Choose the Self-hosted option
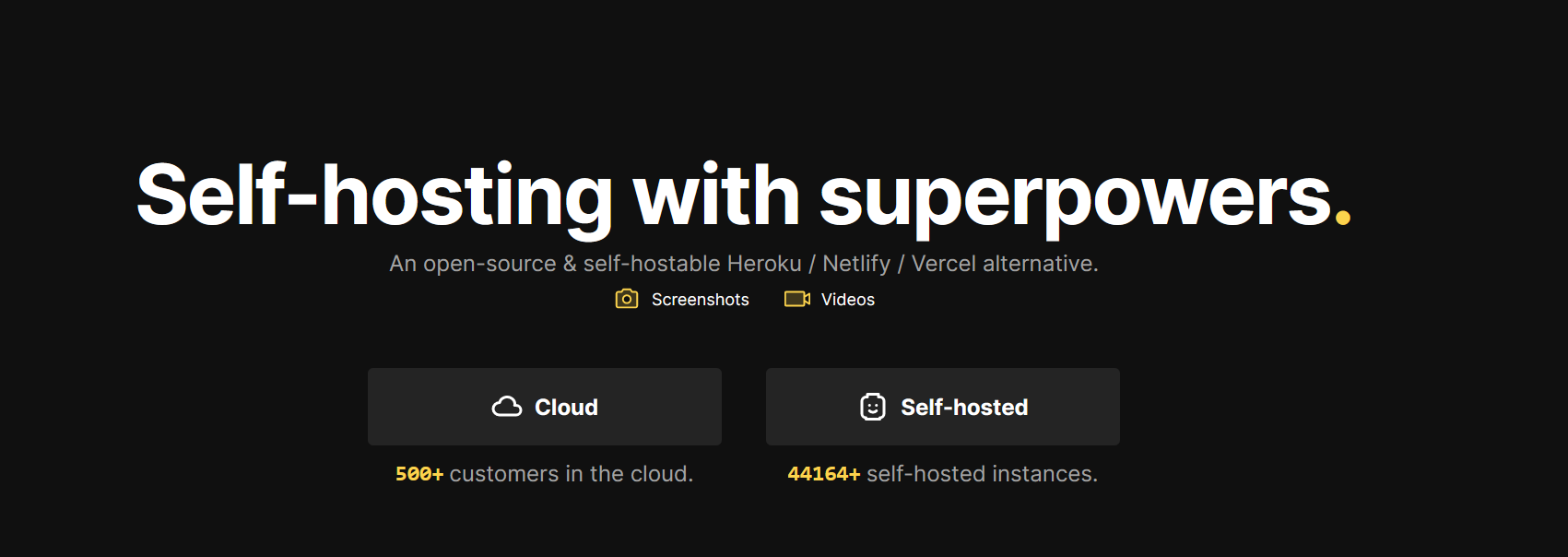The width and height of the screenshot is (1568, 557). coord(942,406)
